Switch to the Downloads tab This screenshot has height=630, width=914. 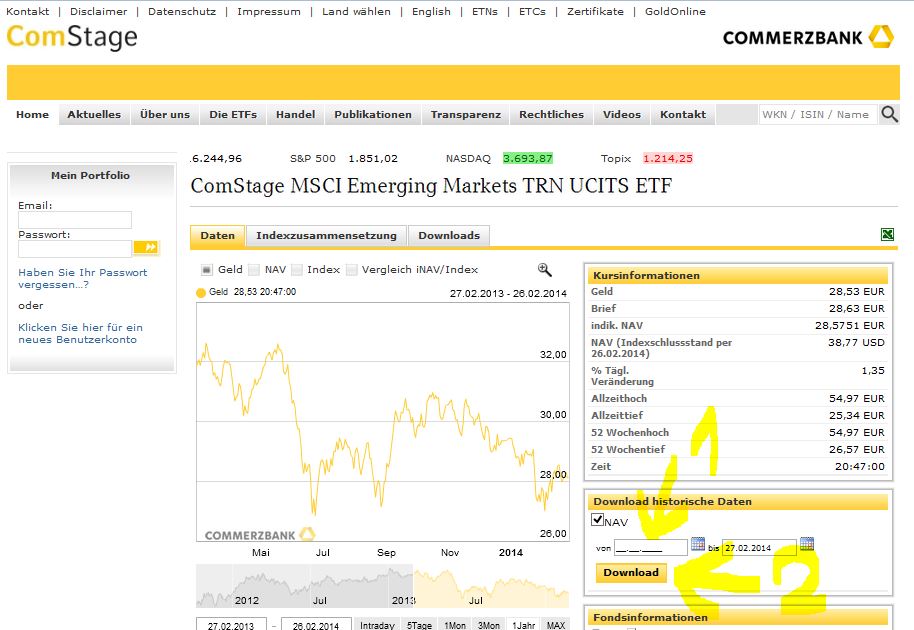tap(448, 236)
